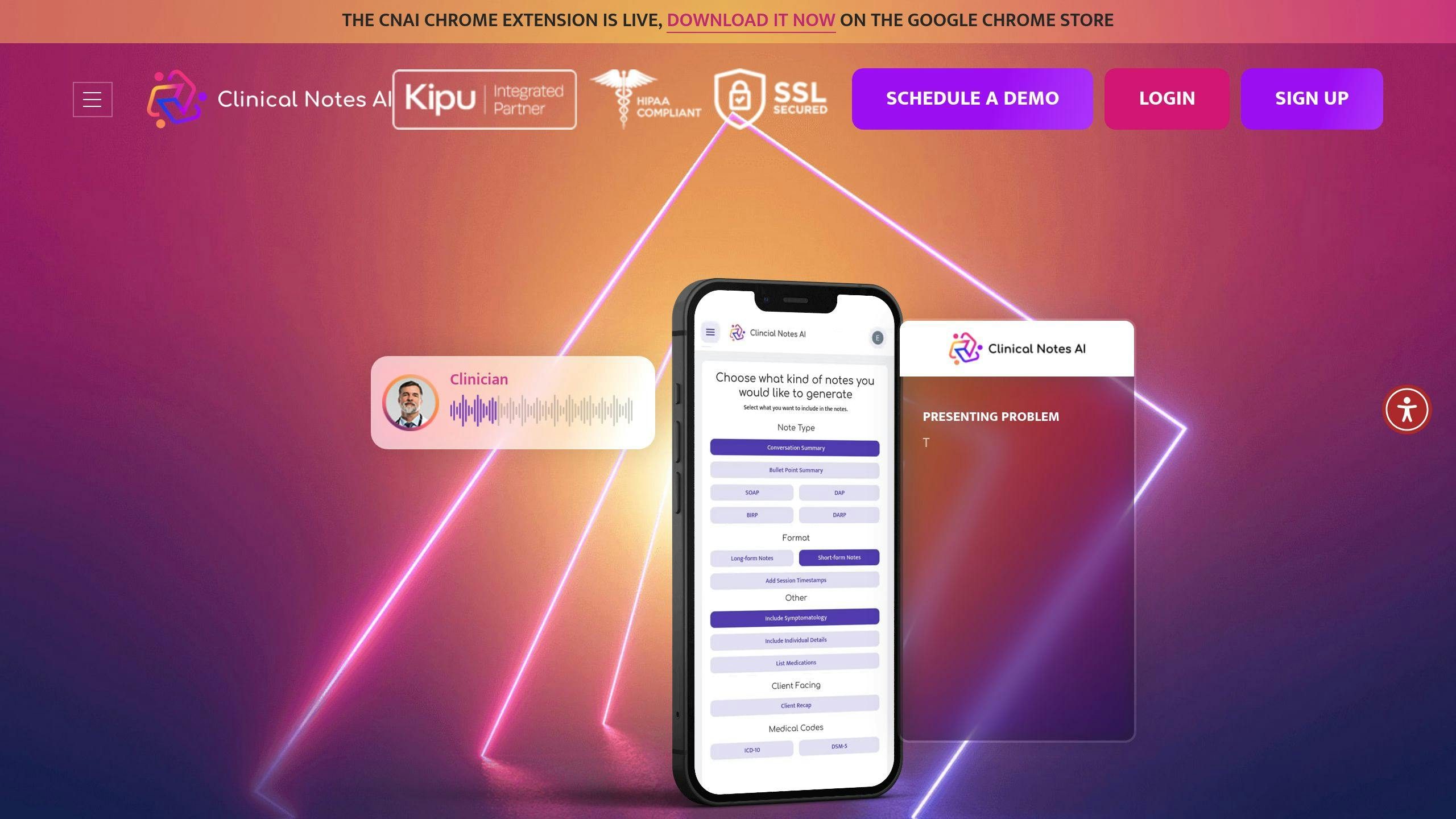Image resolution: width=1456 pixels, height=819 pixels.
Task: Click the Kipu Integrated Partner badge
Action: [484, 98]
